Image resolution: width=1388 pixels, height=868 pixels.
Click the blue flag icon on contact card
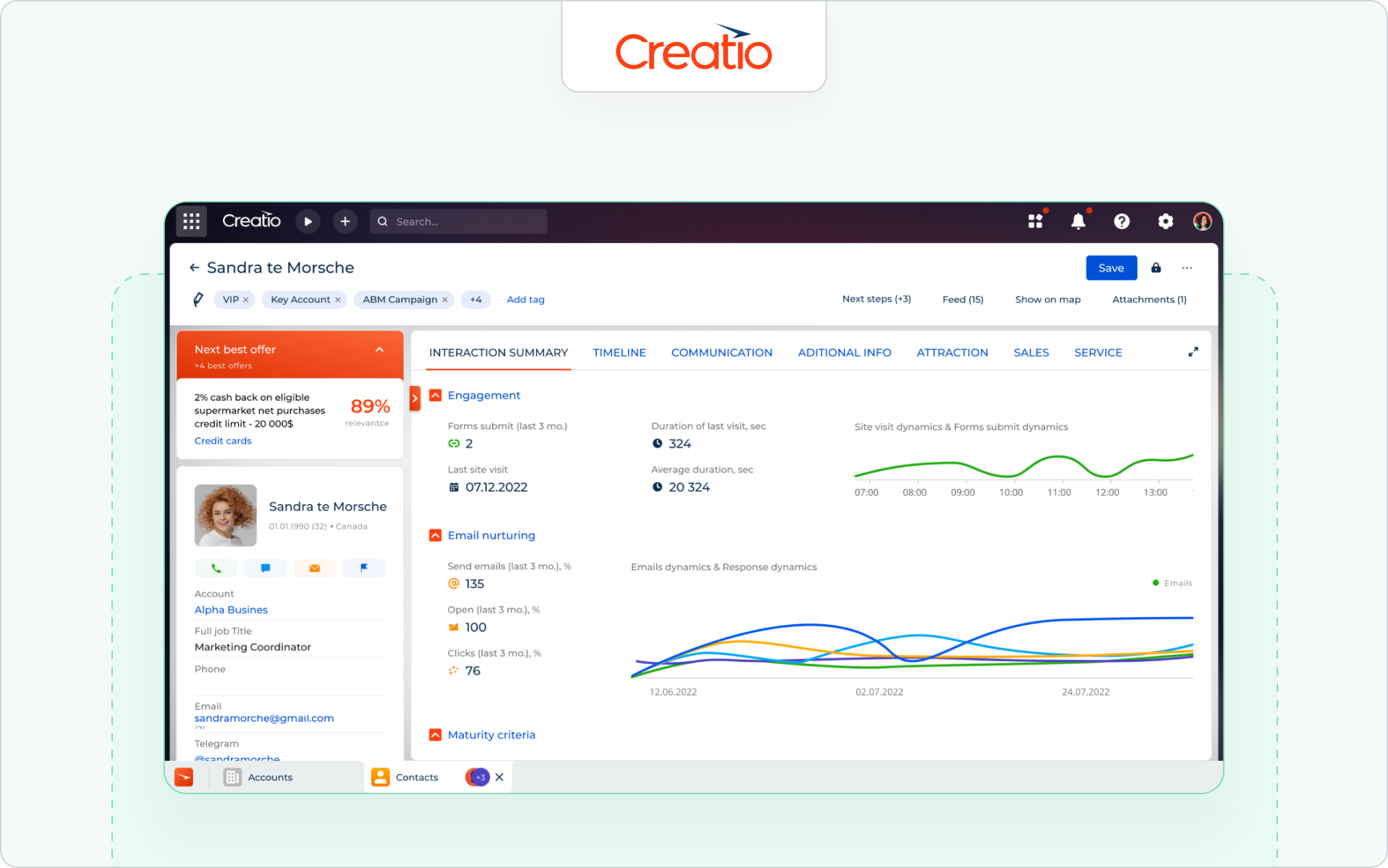tap(364, 569)
